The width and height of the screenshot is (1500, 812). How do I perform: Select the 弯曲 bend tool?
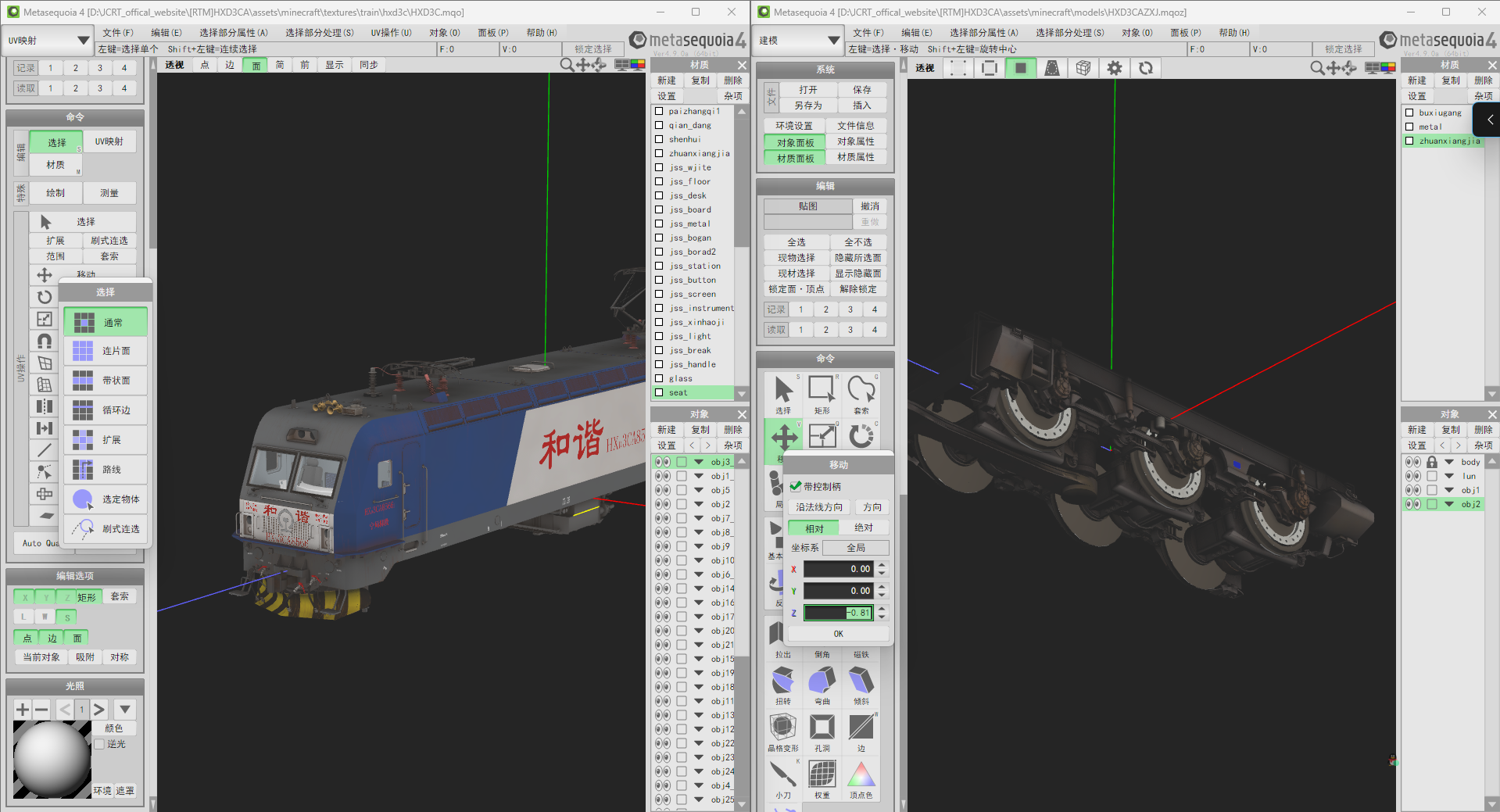pyautogui.click(x=822, y=685)
